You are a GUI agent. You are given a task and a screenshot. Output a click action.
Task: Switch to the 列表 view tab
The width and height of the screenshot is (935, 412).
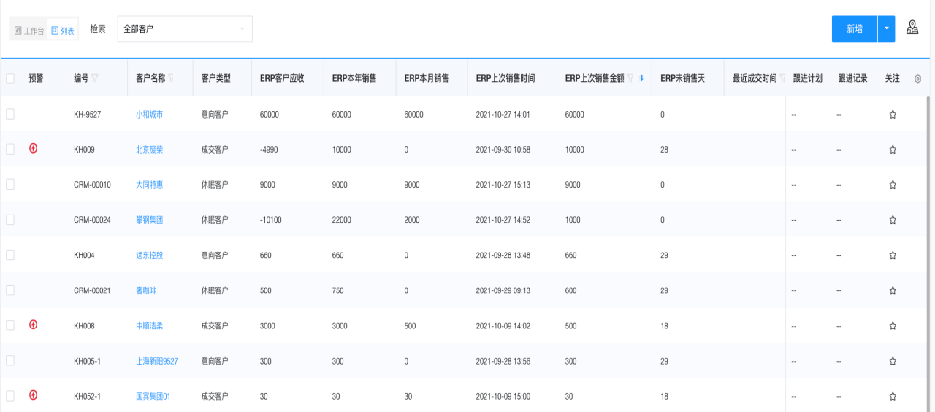pos(62,31)
